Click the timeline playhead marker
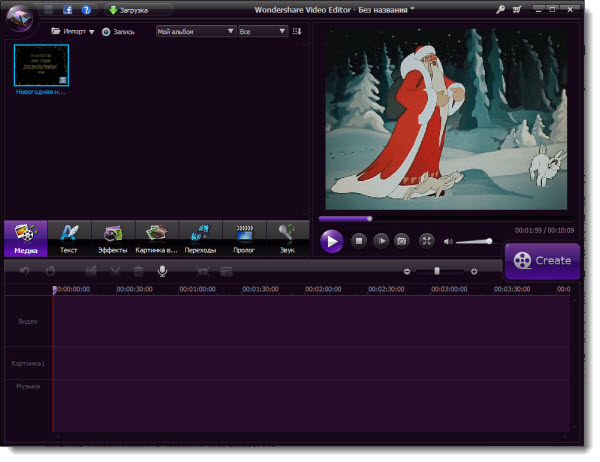 point(54,290)
